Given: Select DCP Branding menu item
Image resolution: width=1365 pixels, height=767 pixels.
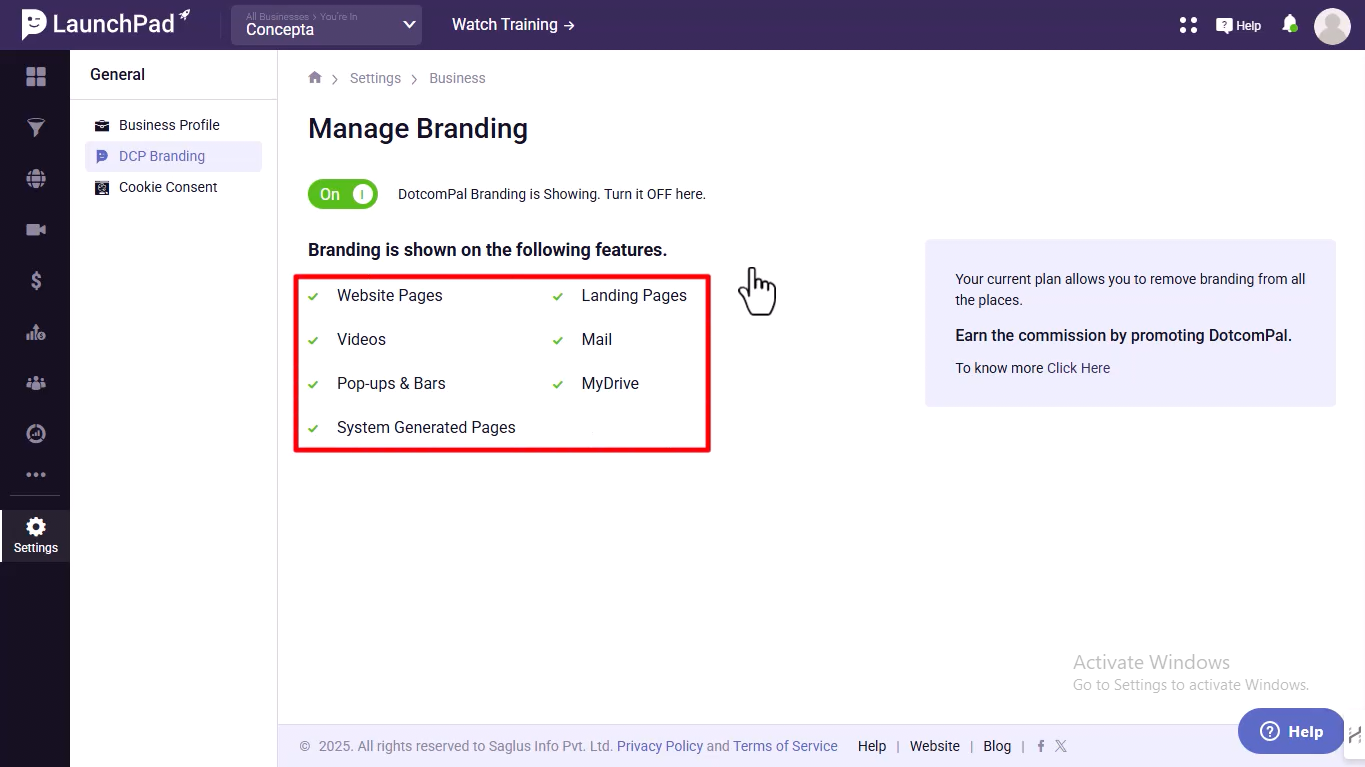Looking at the screenshot, I should click(x=174, y=156).
